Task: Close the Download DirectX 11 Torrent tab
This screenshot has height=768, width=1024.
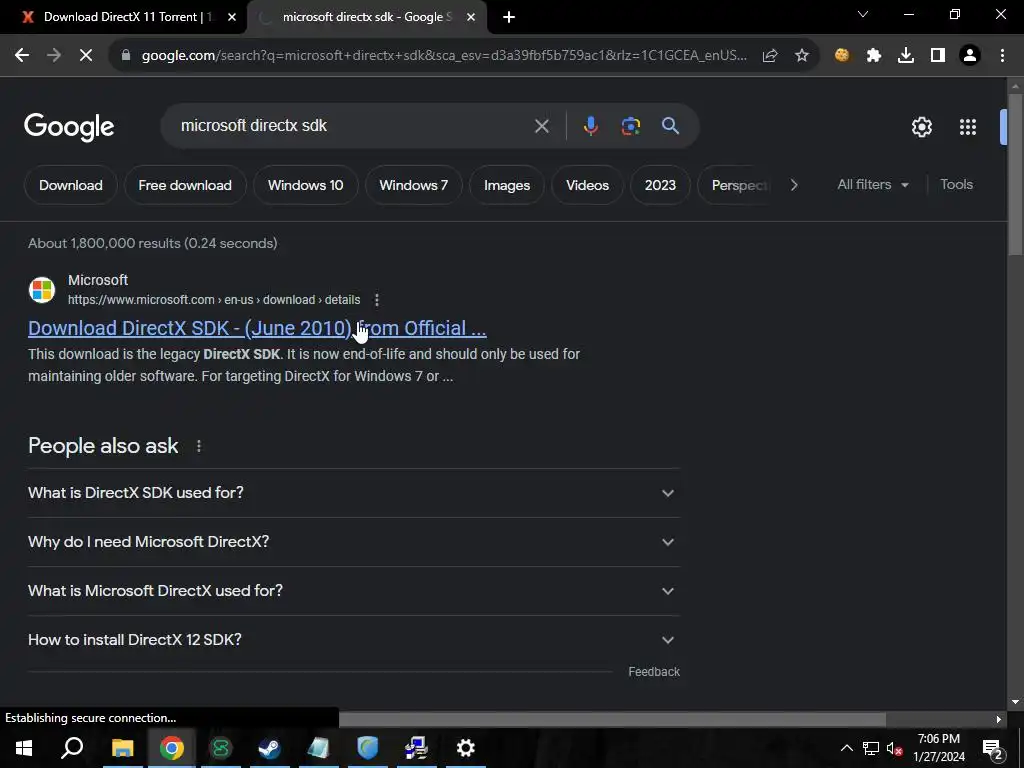Action: click(x=232, y=18)
